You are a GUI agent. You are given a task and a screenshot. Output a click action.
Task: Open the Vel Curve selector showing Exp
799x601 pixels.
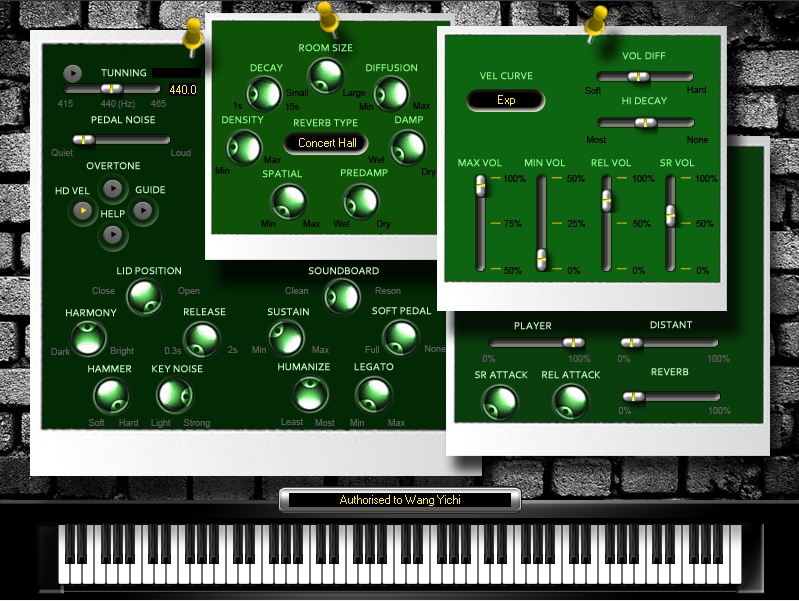tap(506, 101)
